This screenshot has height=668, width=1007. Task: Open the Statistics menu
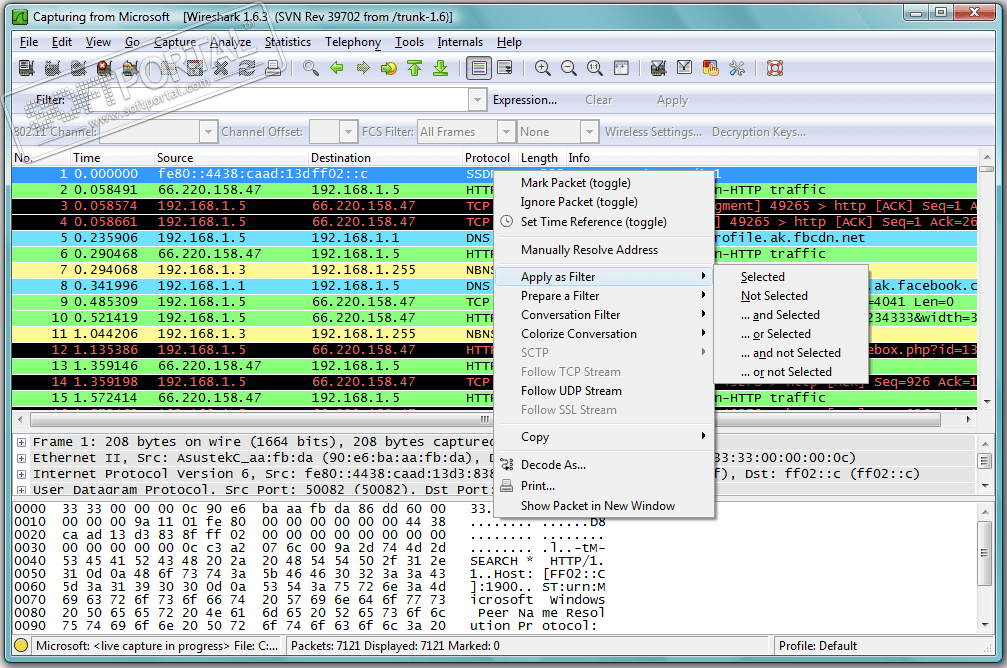coord(288,42)
